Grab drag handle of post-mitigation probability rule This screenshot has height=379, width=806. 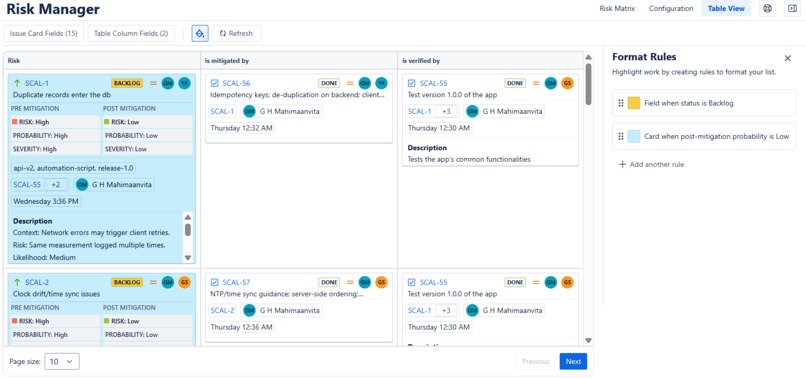(x=620, y=136)
